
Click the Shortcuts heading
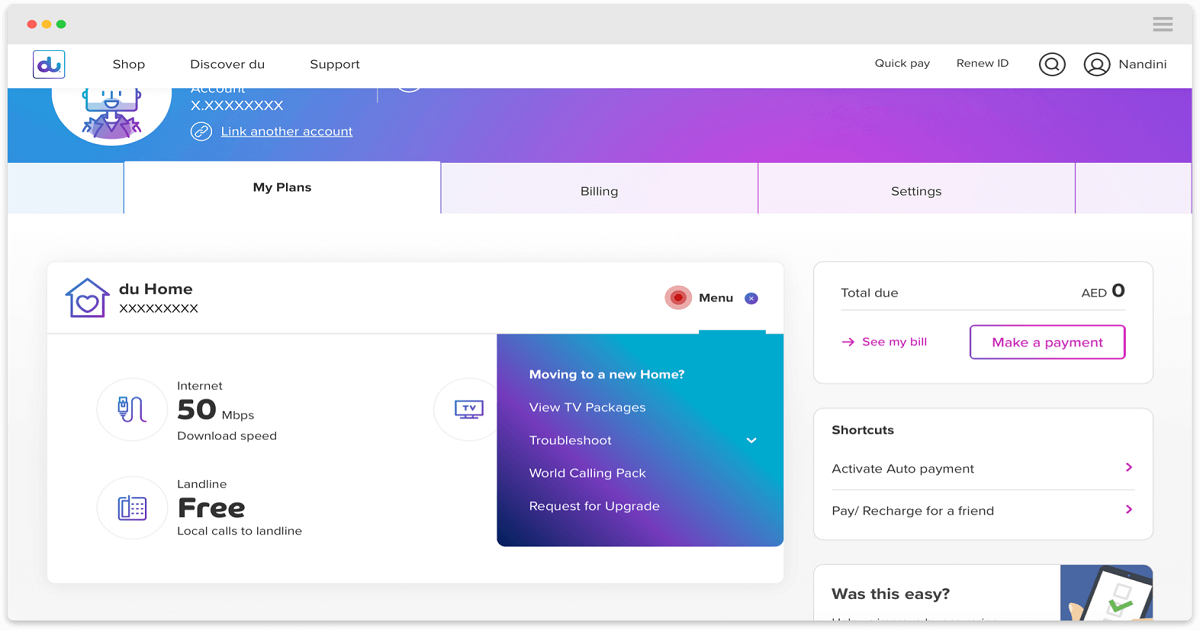pyautogui.click(x=863, y=430)
